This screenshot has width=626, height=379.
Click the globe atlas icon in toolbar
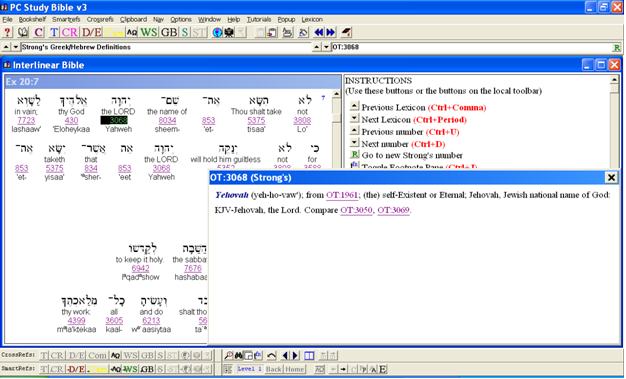(x=217, y=32)
